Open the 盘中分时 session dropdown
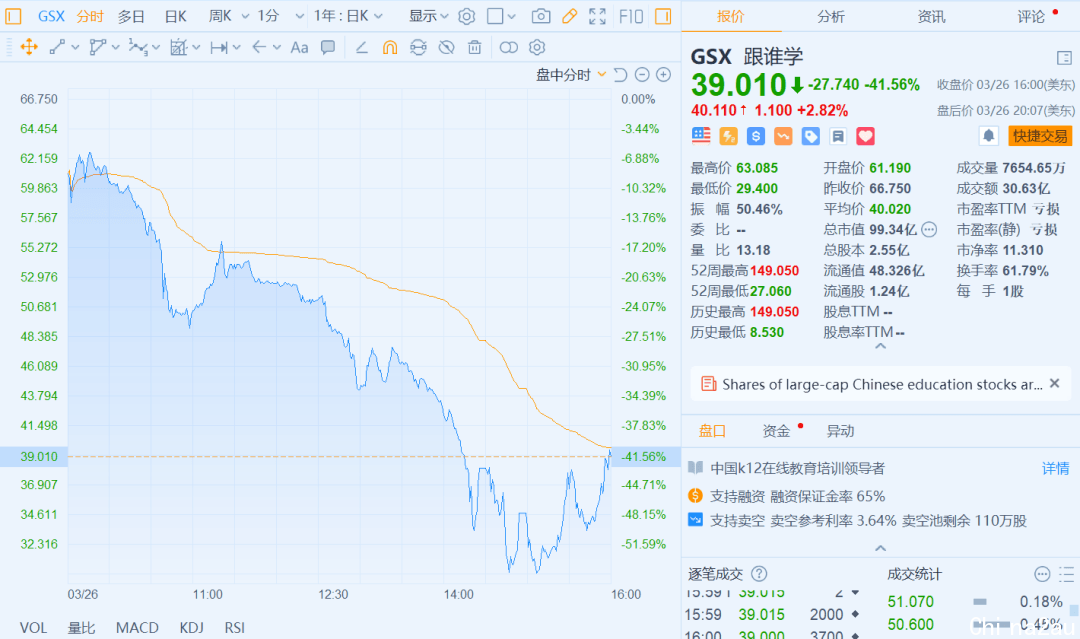 coord(571,75)
